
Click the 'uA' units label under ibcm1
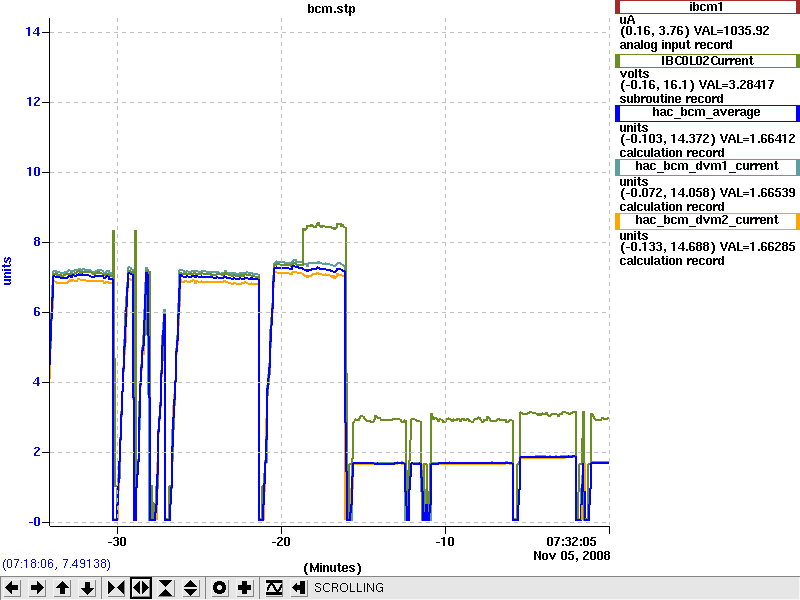click(627, 20)
